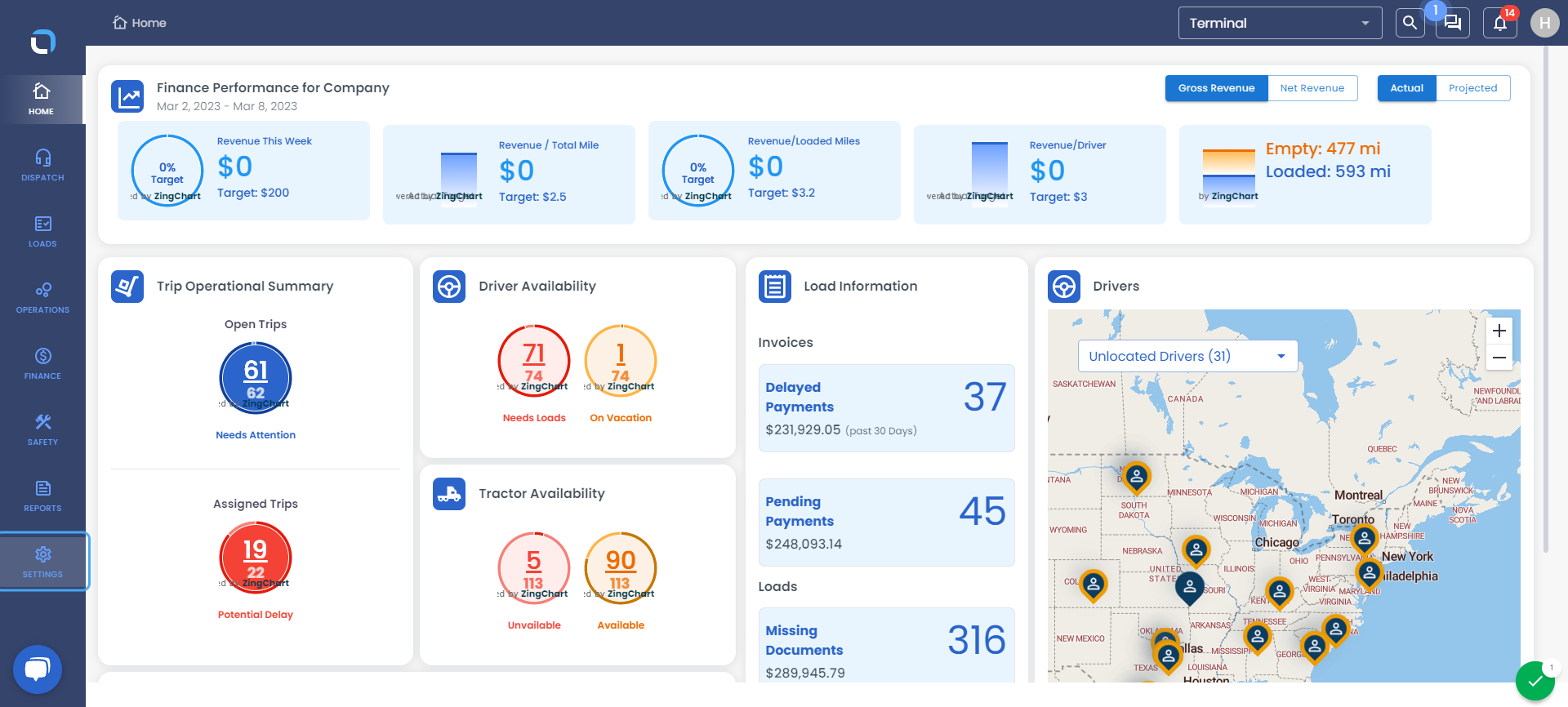Open the Pending Payments card
This screenshot has height=707, width=1568.
tap(886, 522)
